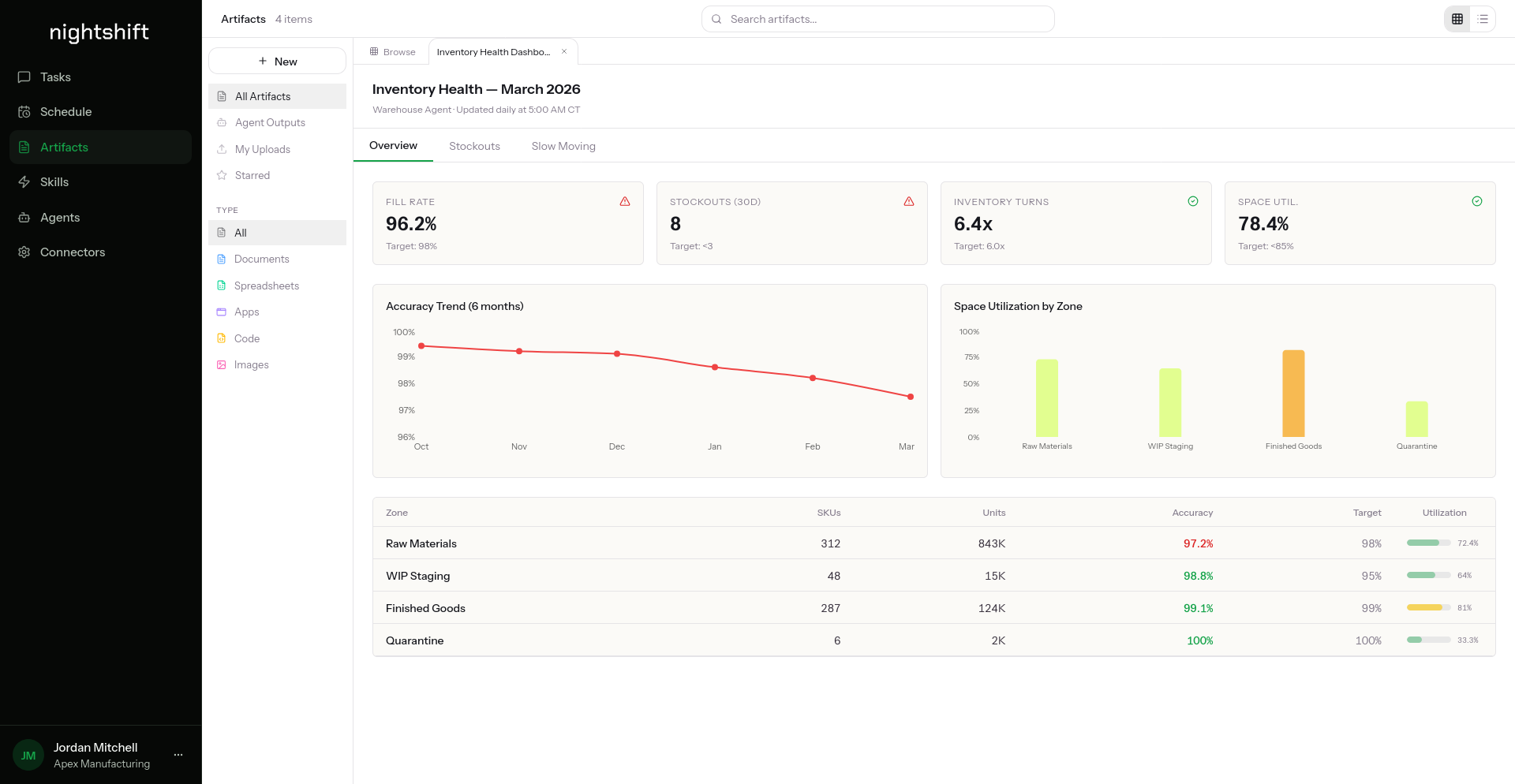
Task: Click the nightshift logo
Action: (99, 32)
